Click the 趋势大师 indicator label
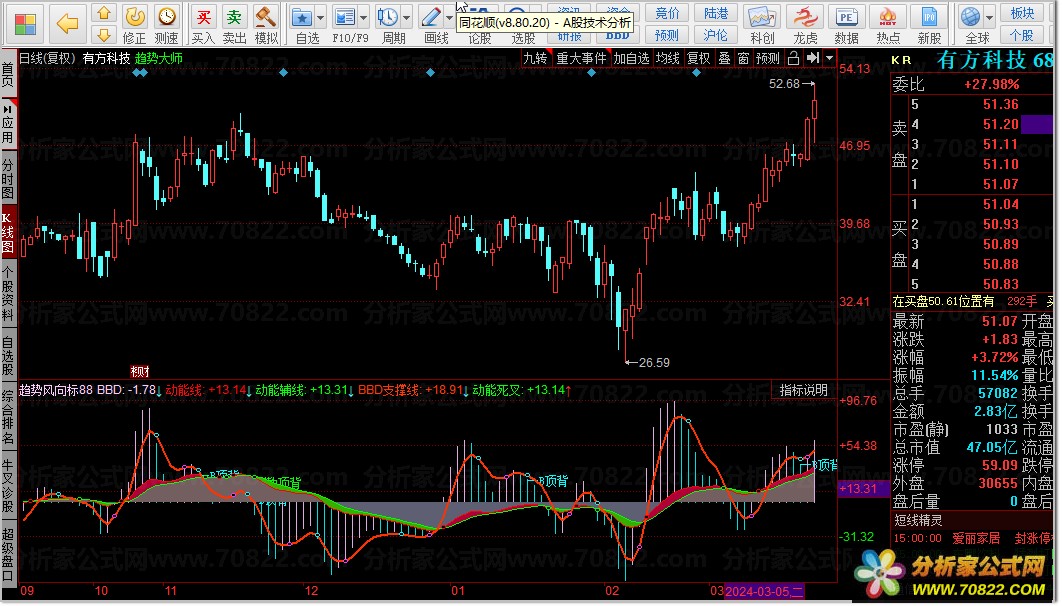Image resolution: width=1062 pixels, height=606 pixels. click(158, 58)
